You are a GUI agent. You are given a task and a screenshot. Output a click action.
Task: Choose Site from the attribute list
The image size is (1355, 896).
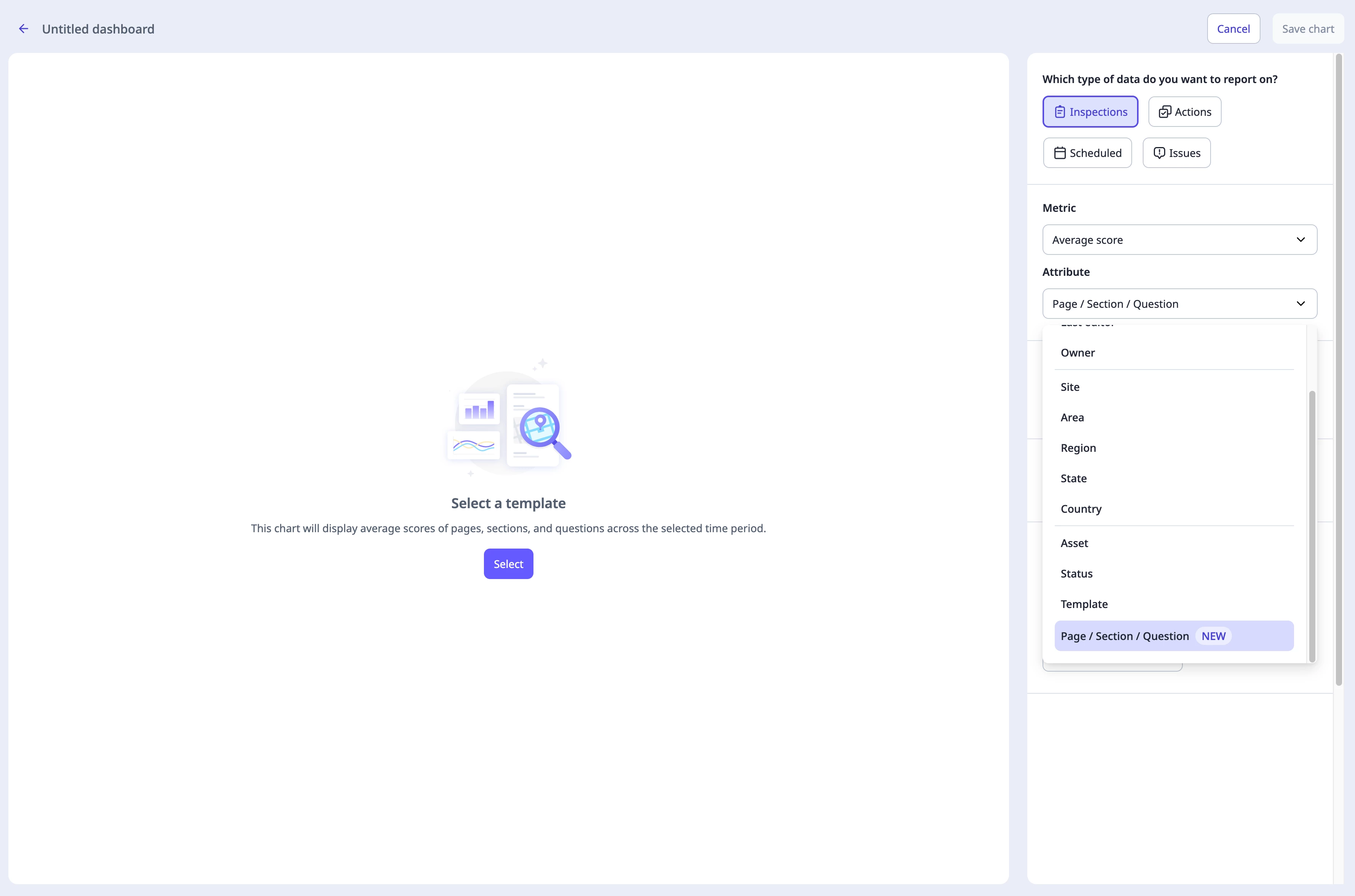(1174, 387)
